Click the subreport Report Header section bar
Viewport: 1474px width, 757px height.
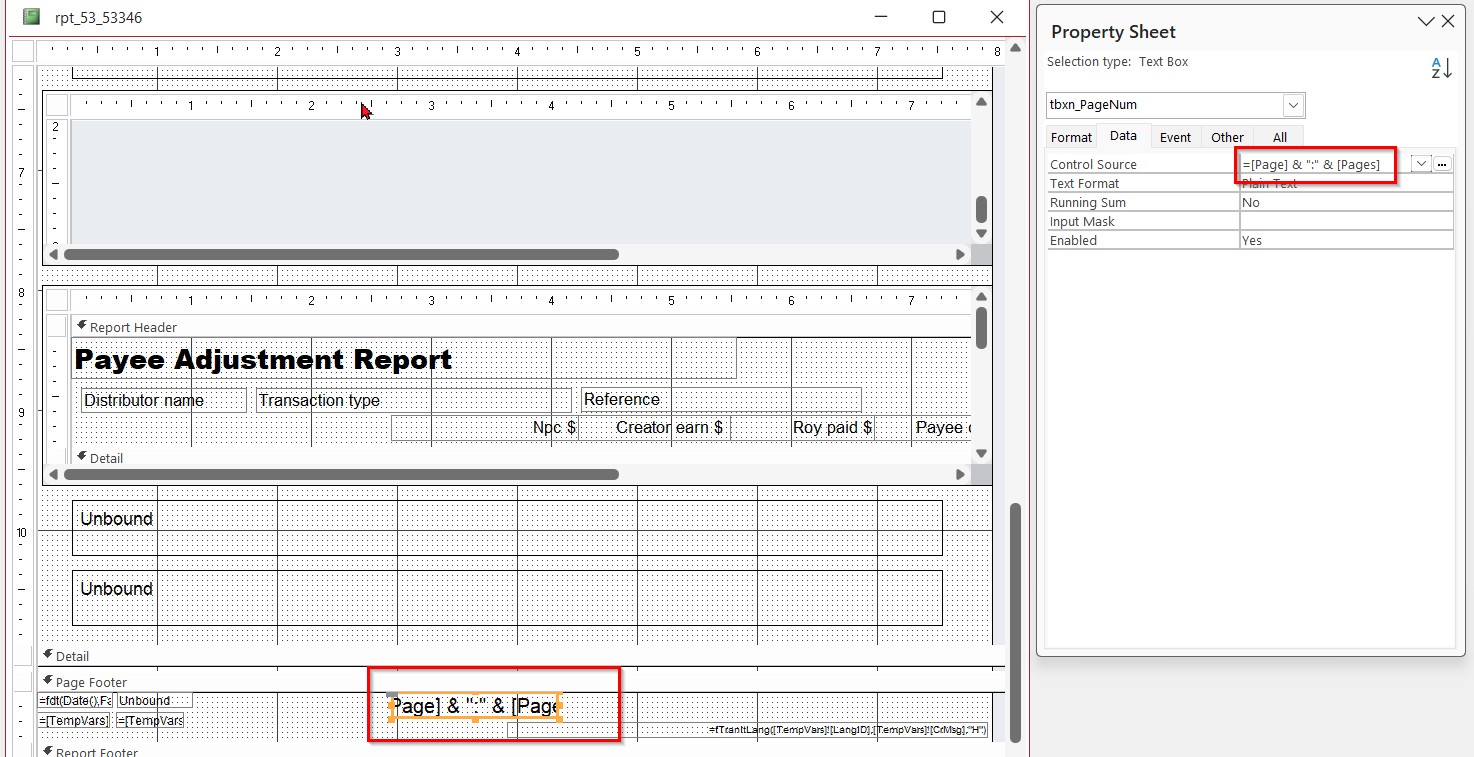click(x=521, y=327)
